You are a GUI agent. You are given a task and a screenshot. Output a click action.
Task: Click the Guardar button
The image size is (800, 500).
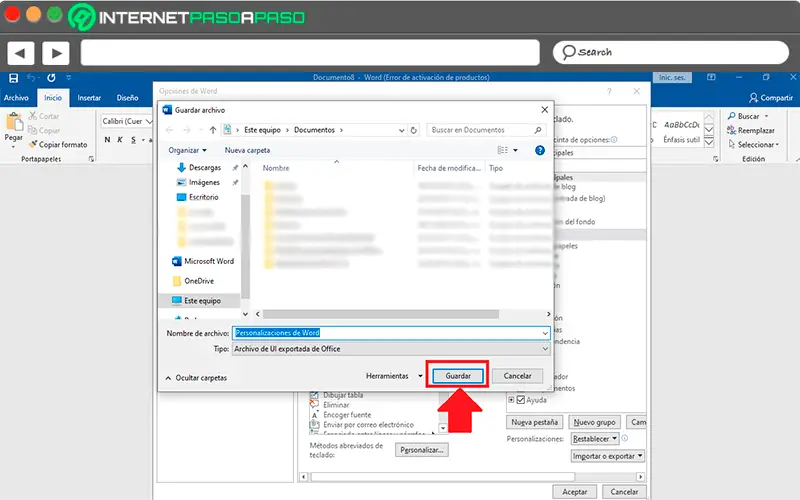(x=458, y=376)
